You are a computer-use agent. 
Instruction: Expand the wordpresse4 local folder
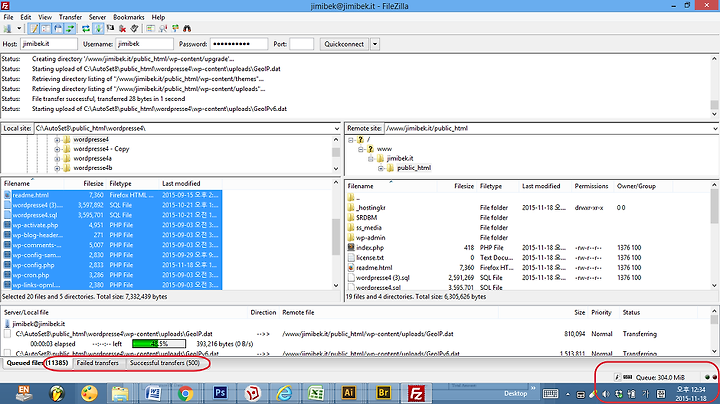point(57,140)
